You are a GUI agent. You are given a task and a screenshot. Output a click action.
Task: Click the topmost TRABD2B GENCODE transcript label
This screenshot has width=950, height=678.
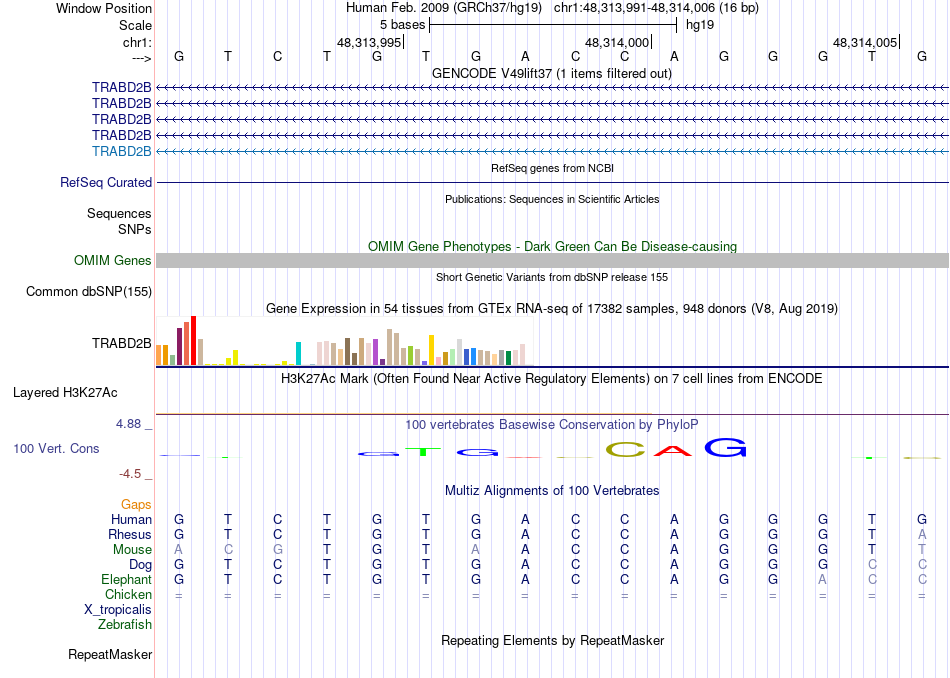121,87
